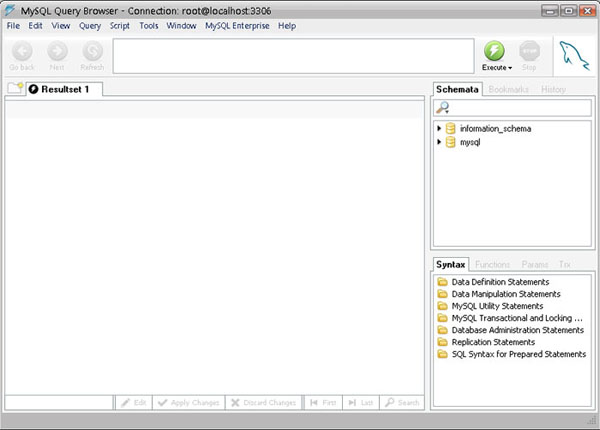Click the Edit button below resultset
This screenshot has width=600, height=430.
click(x=134, y=402)
